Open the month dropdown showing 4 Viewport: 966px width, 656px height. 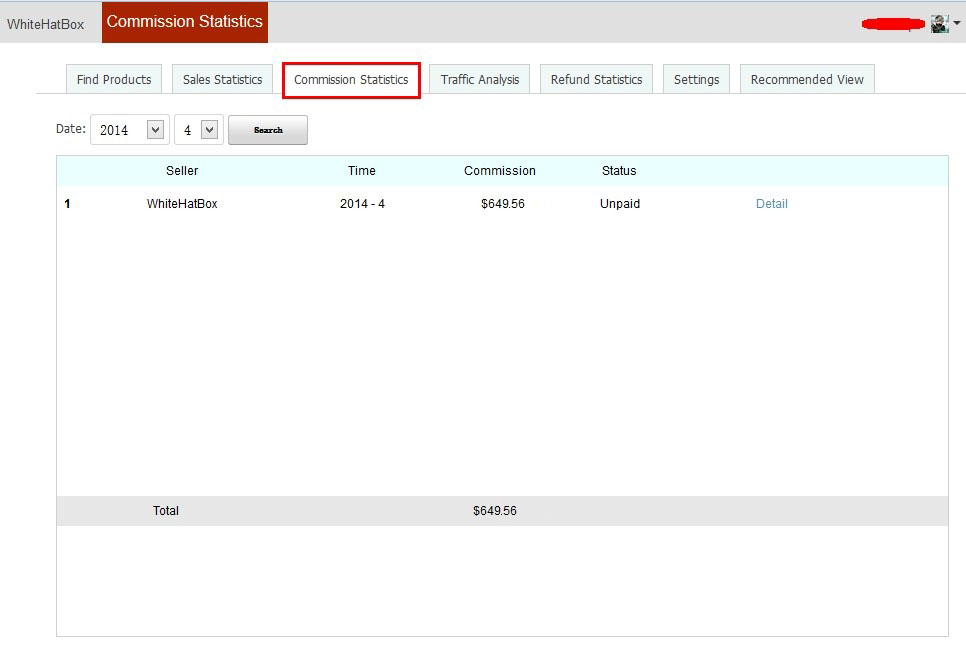pyautogui.click(x=198, y=130)
